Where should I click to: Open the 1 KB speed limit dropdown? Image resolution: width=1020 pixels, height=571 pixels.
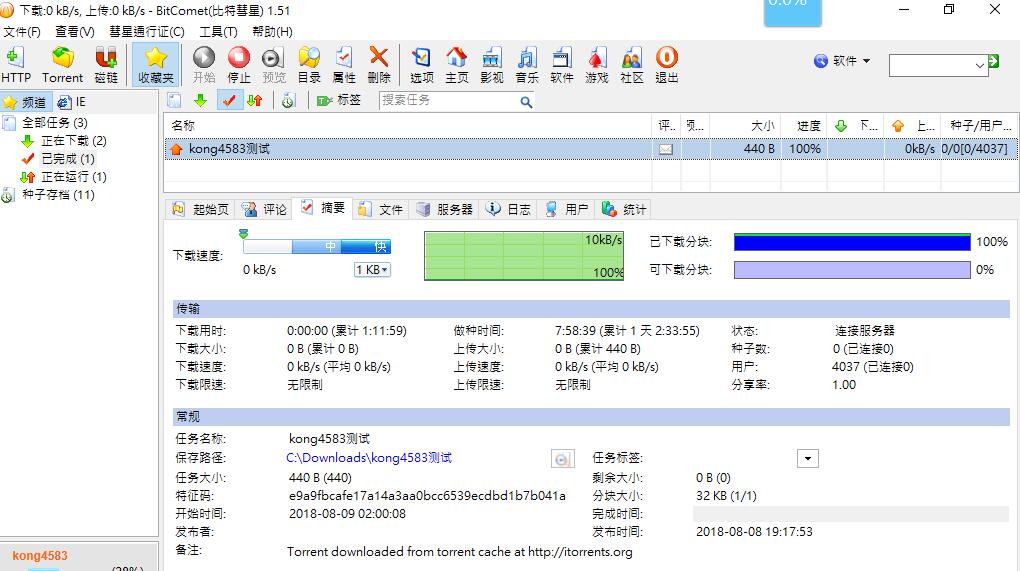click(372, 270)
